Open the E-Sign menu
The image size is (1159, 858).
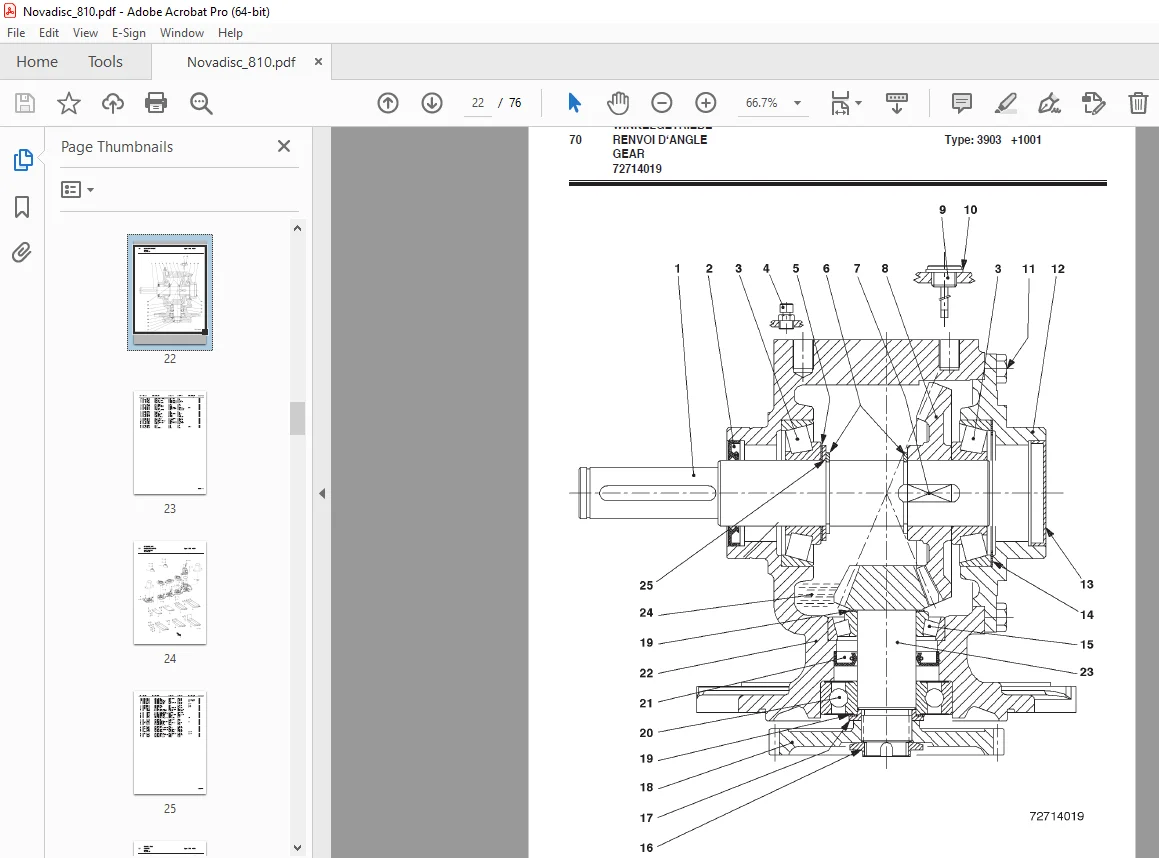click(129, 33)
